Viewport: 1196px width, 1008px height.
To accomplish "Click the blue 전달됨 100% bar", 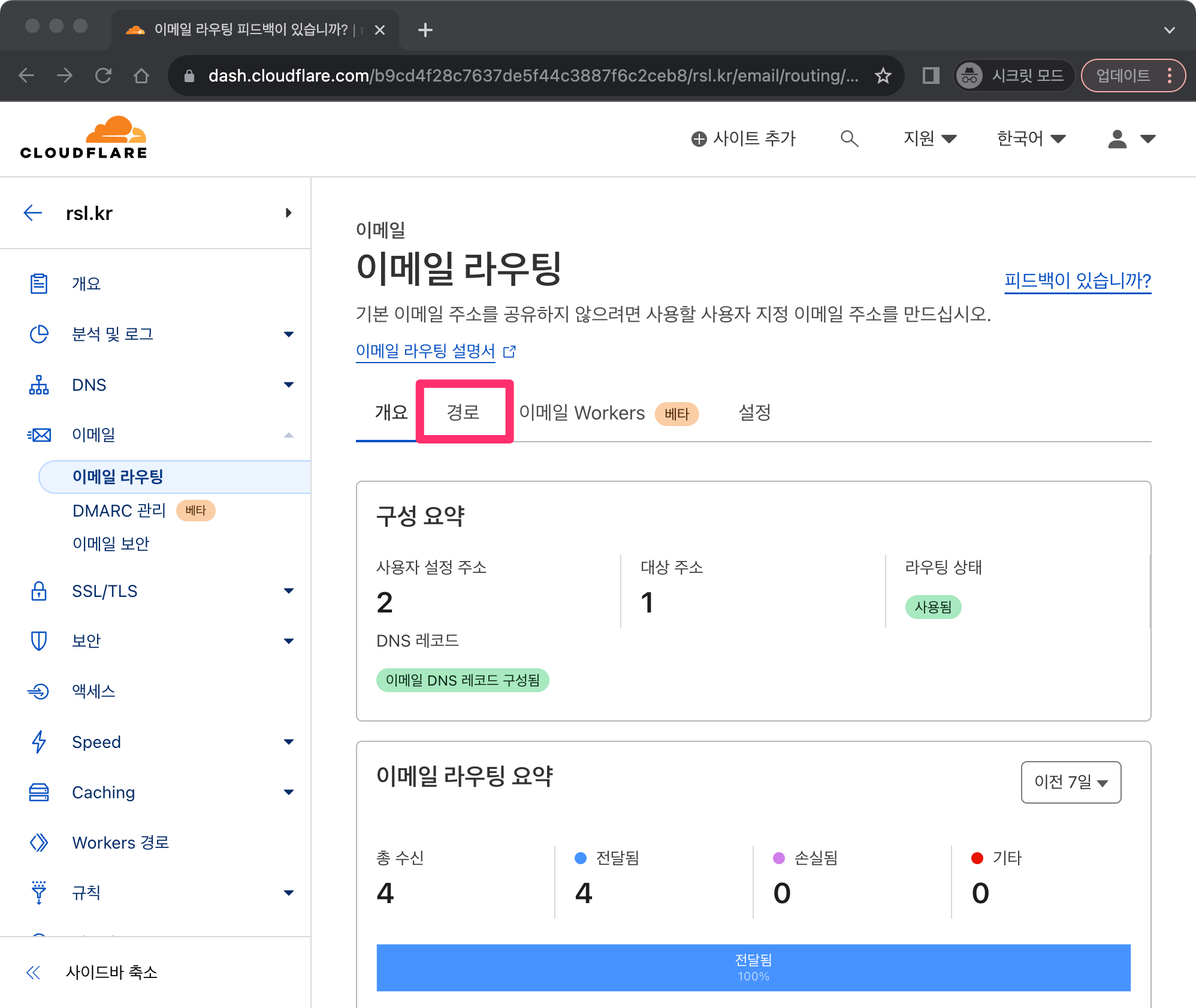I will tap(753, 967).
